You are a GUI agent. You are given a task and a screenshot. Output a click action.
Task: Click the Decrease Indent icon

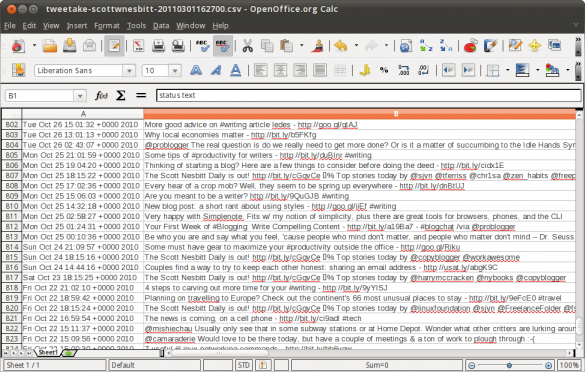448,71
